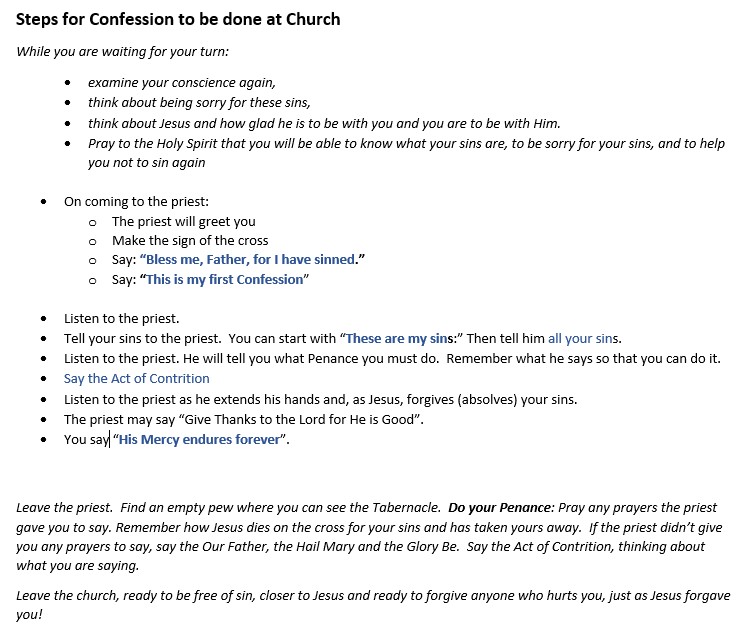
Task: Click the line beginning 'Listen to the priest as he extends'
Action: pos(320,399)
